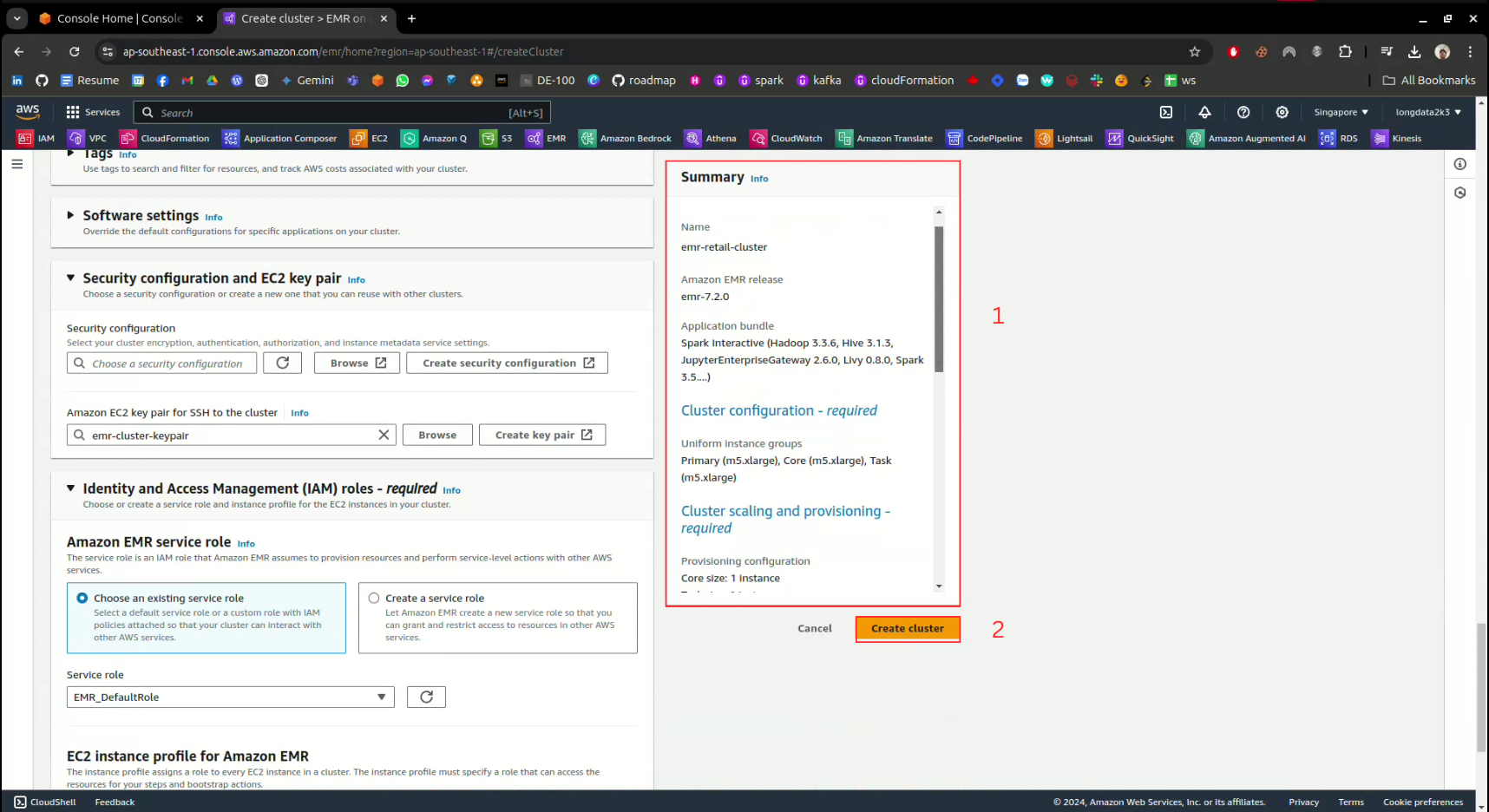This screenshot has width=1489, height=812.
Task: Open AWS settings gear icon
Action: tap(1282, 113)
